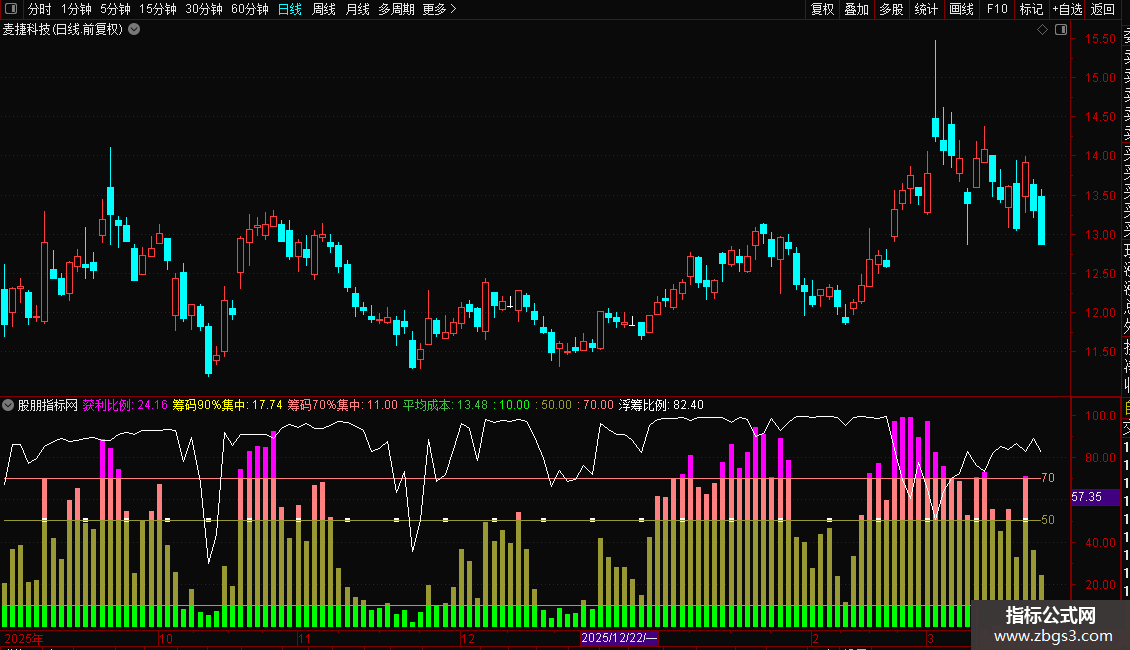This screenshot has width=1130, height=650.
Task: Click the 筹码70%集中: 11.00 readout
Action: point(342,405)
